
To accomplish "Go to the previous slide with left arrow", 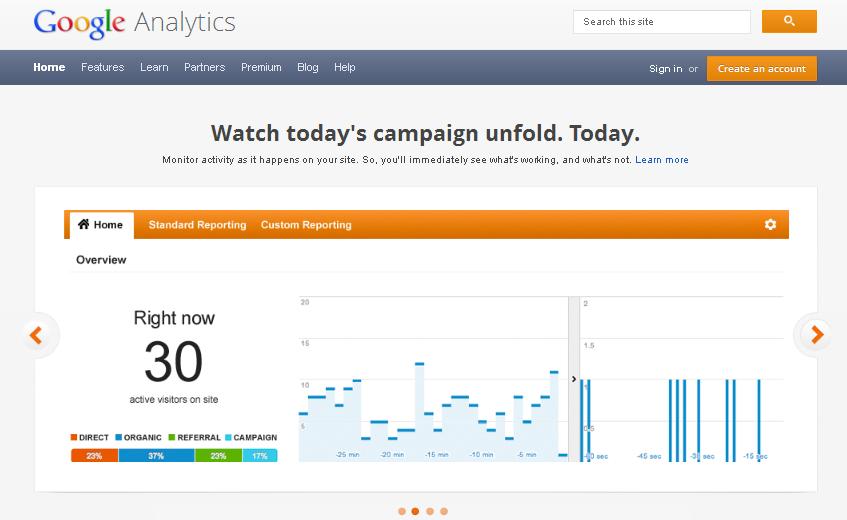I will (x=36, y=335).
